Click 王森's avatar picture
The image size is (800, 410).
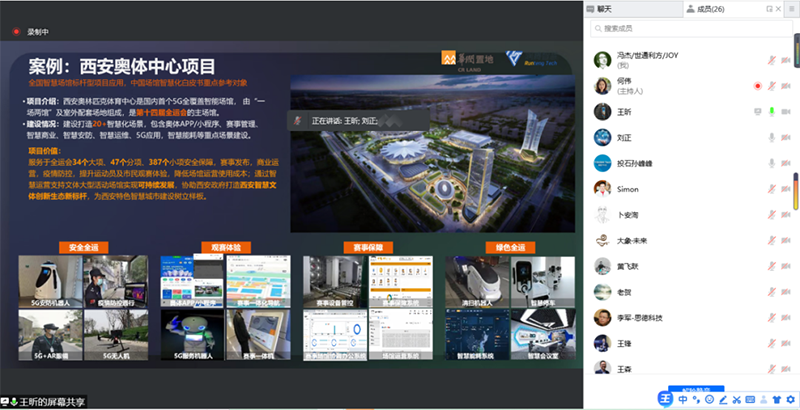tap(603, 367)
